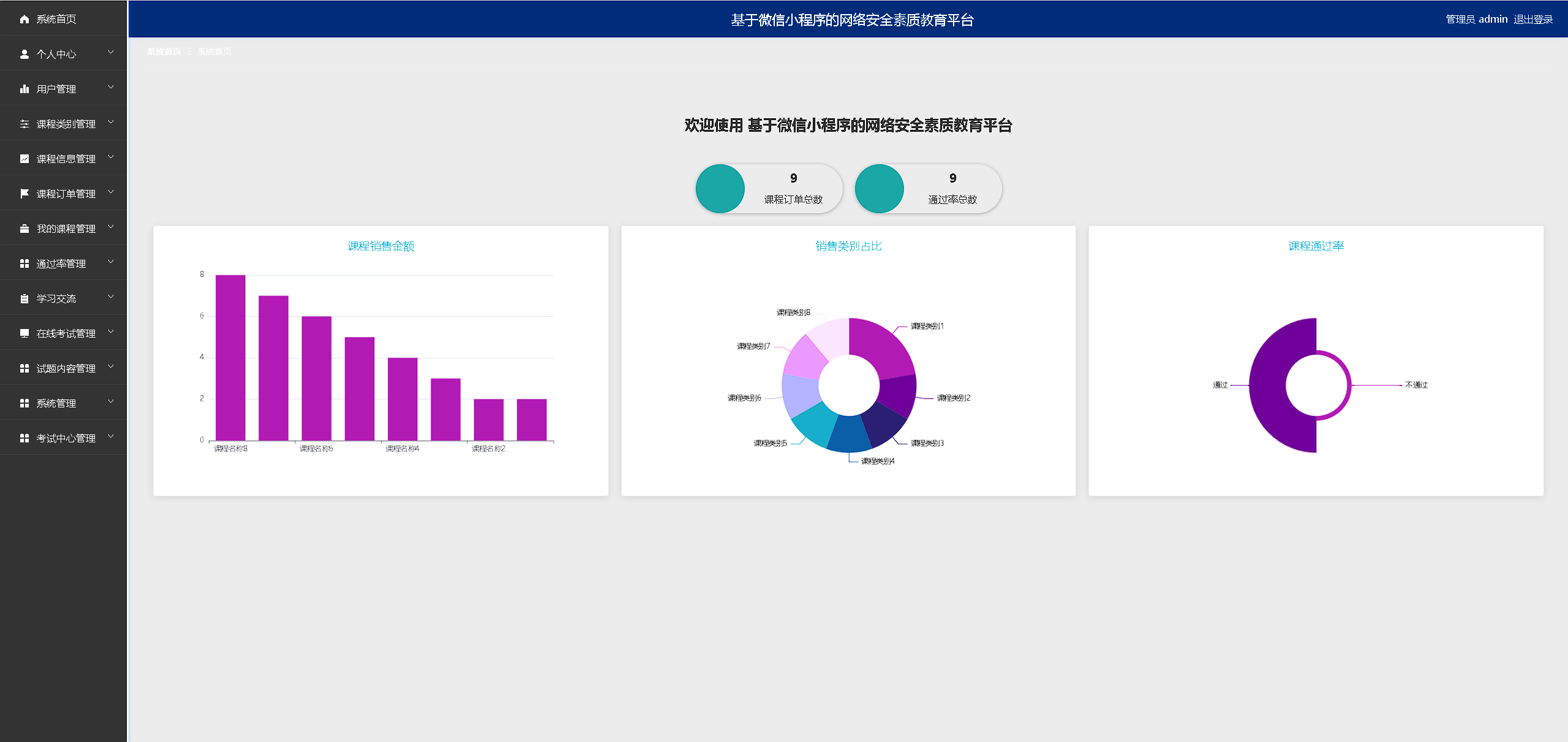
Task: Click the person icon for 个人中心
Action: (x=24, y=55)
